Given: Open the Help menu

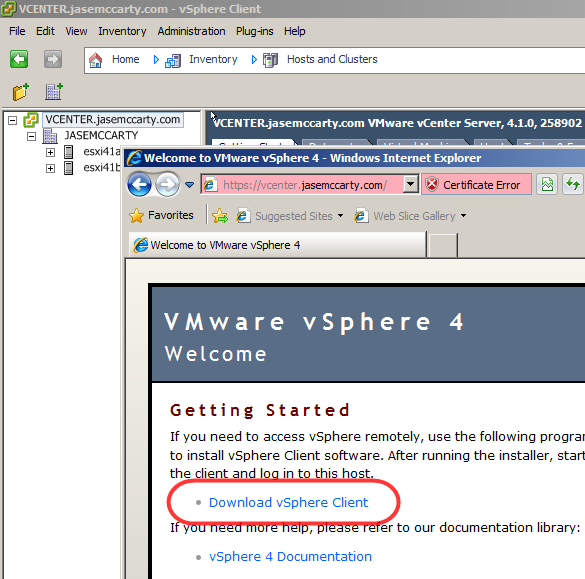Looking at the screenshot, I should pos(295,31).
